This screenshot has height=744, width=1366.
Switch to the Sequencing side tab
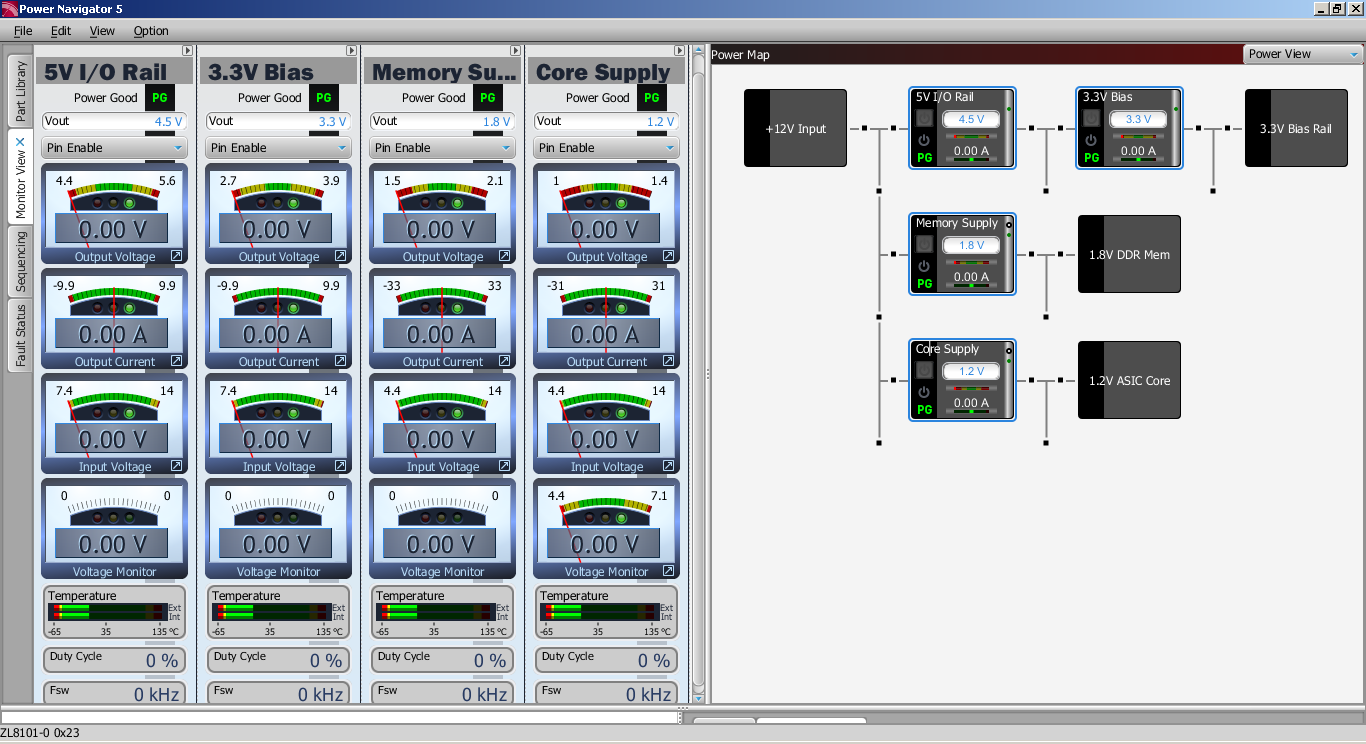20,261
